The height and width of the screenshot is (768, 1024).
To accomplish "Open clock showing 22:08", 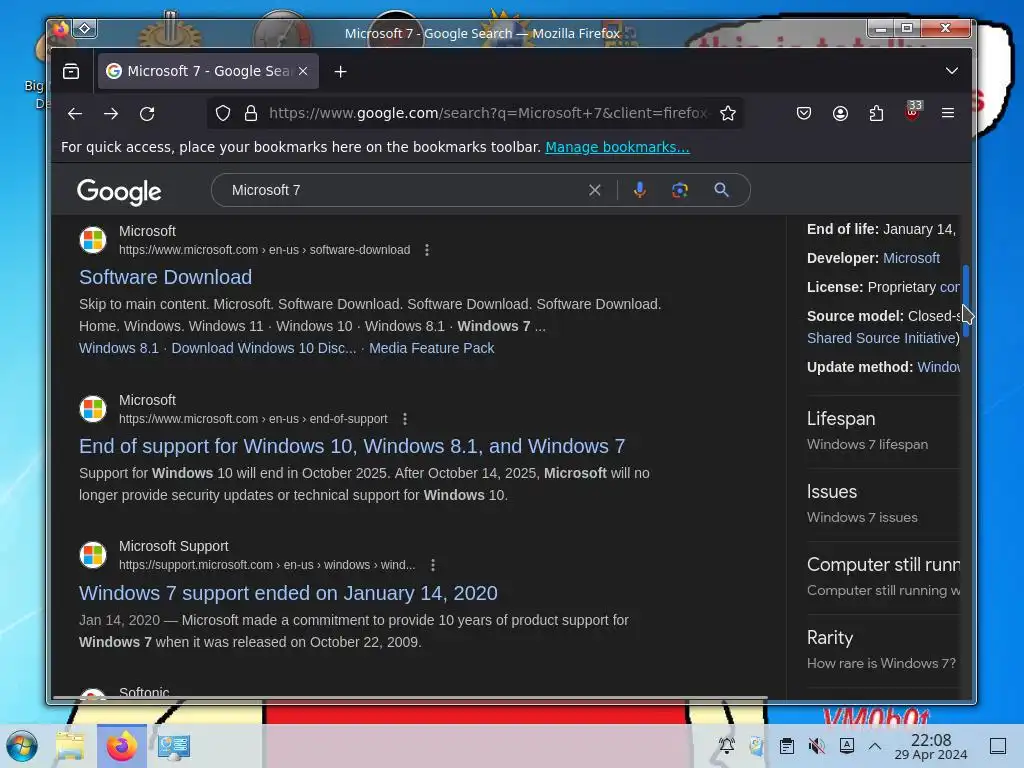I will pyautogui.click(x=931, y=746).
